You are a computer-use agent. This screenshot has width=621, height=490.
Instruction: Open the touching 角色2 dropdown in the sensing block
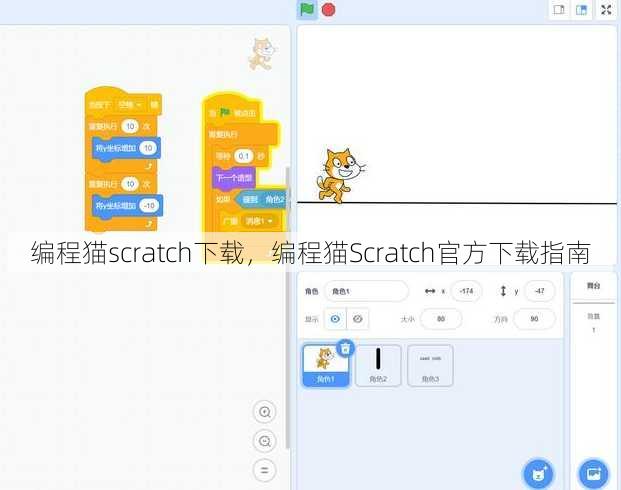coord(275,200)
